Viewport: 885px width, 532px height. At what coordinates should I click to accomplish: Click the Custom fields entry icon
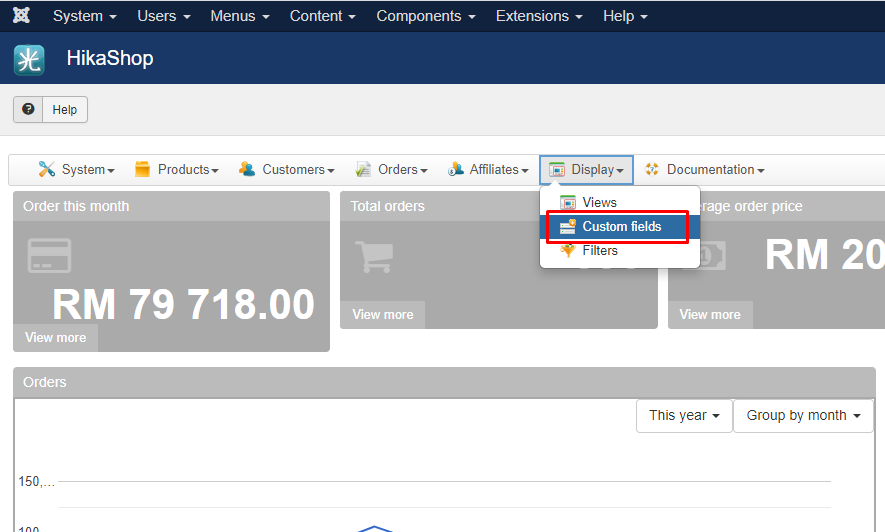click(x=568, y=226)
